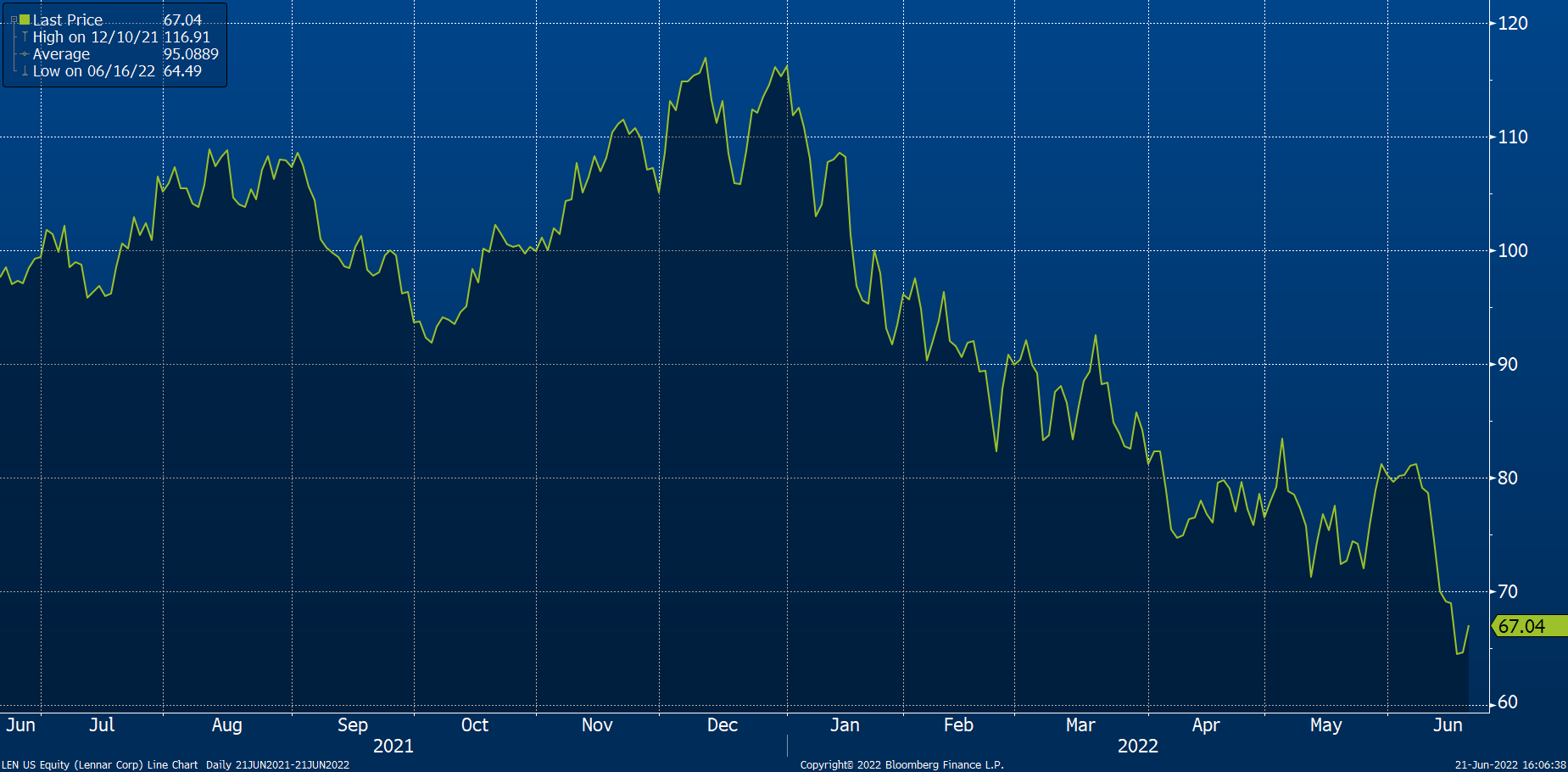The width and height of the screenshot is (1568, 772).
Task: Click the Aug month label on time axis
Action: (x=226, y=725)
